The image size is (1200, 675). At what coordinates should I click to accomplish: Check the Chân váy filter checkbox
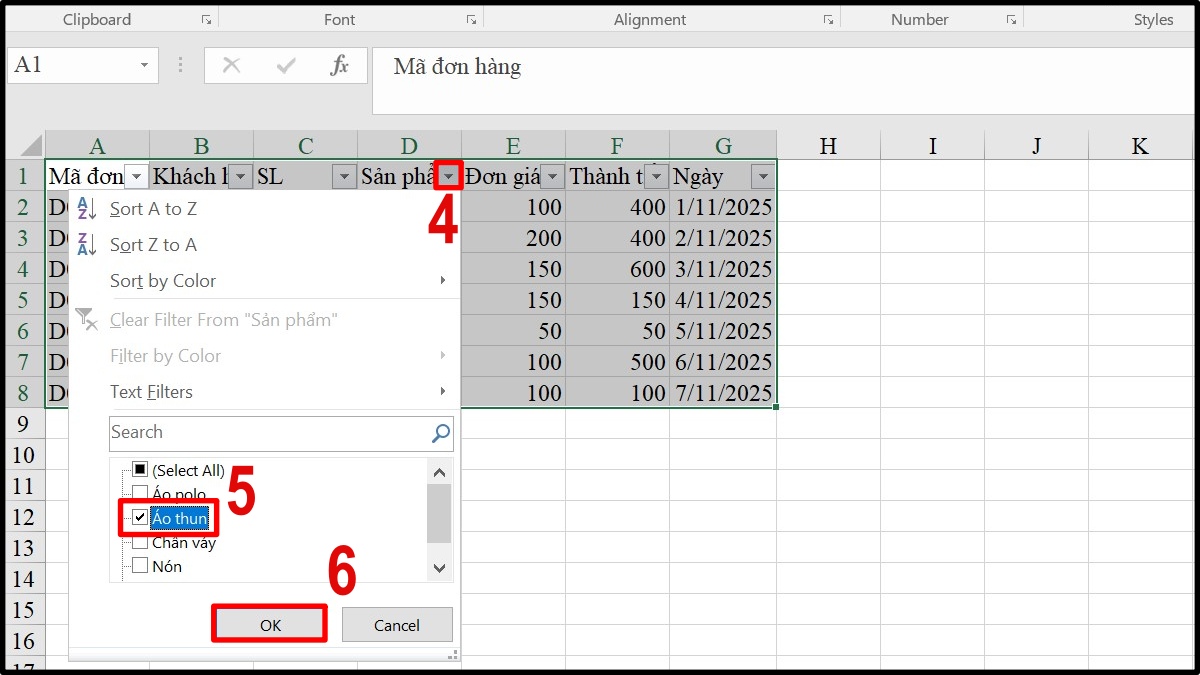click(x=138, y=542)
